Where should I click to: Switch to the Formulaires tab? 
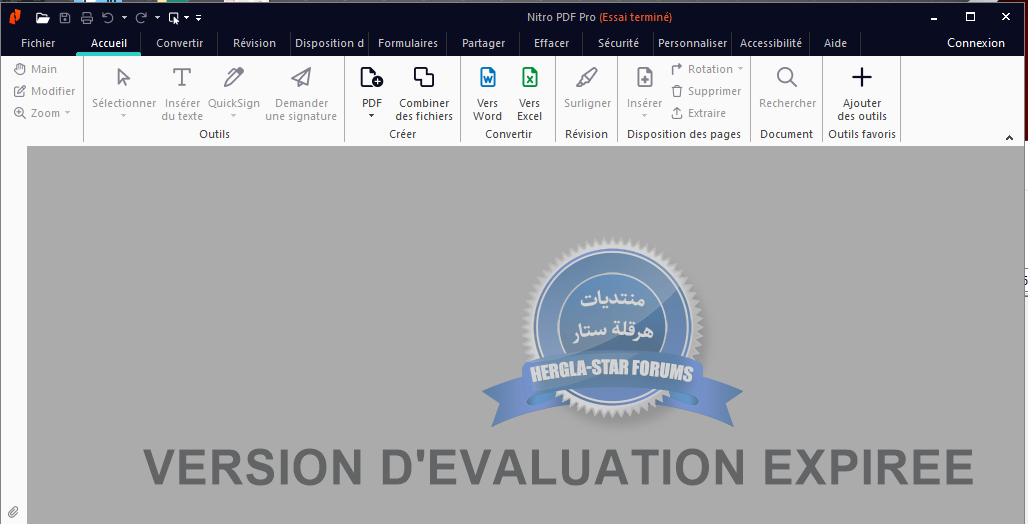pos(408,43)
